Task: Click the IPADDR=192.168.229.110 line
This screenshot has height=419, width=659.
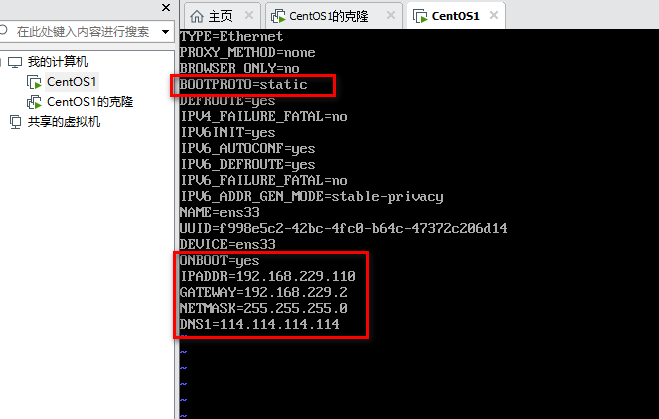Action: click(x=267, y=276)
